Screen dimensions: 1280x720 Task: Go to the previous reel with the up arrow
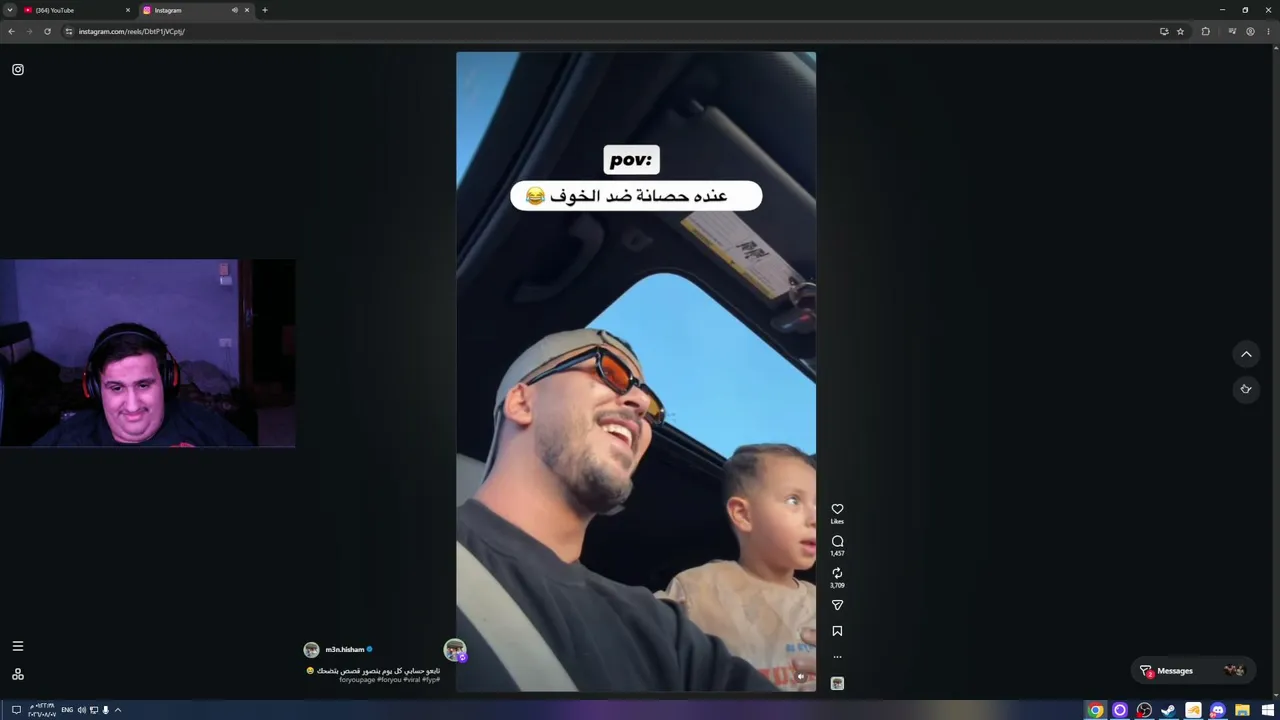[x=1246, y=354]
